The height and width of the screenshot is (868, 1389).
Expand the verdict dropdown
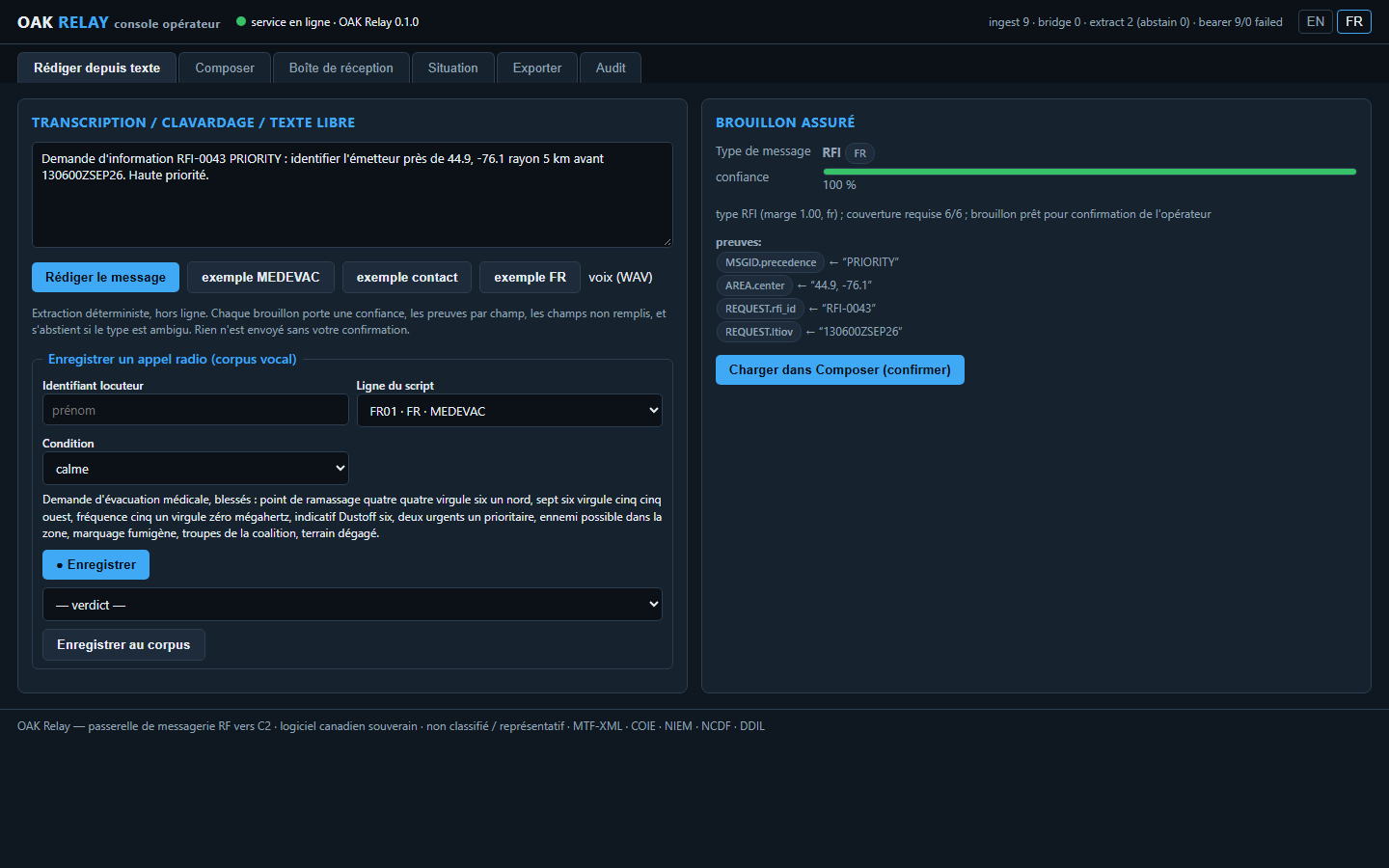click(352, 605)
